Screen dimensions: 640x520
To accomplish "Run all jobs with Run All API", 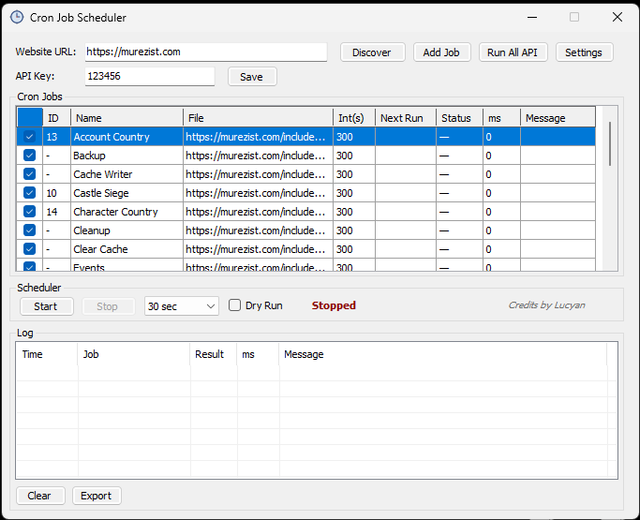I will (x=513, y=52).
